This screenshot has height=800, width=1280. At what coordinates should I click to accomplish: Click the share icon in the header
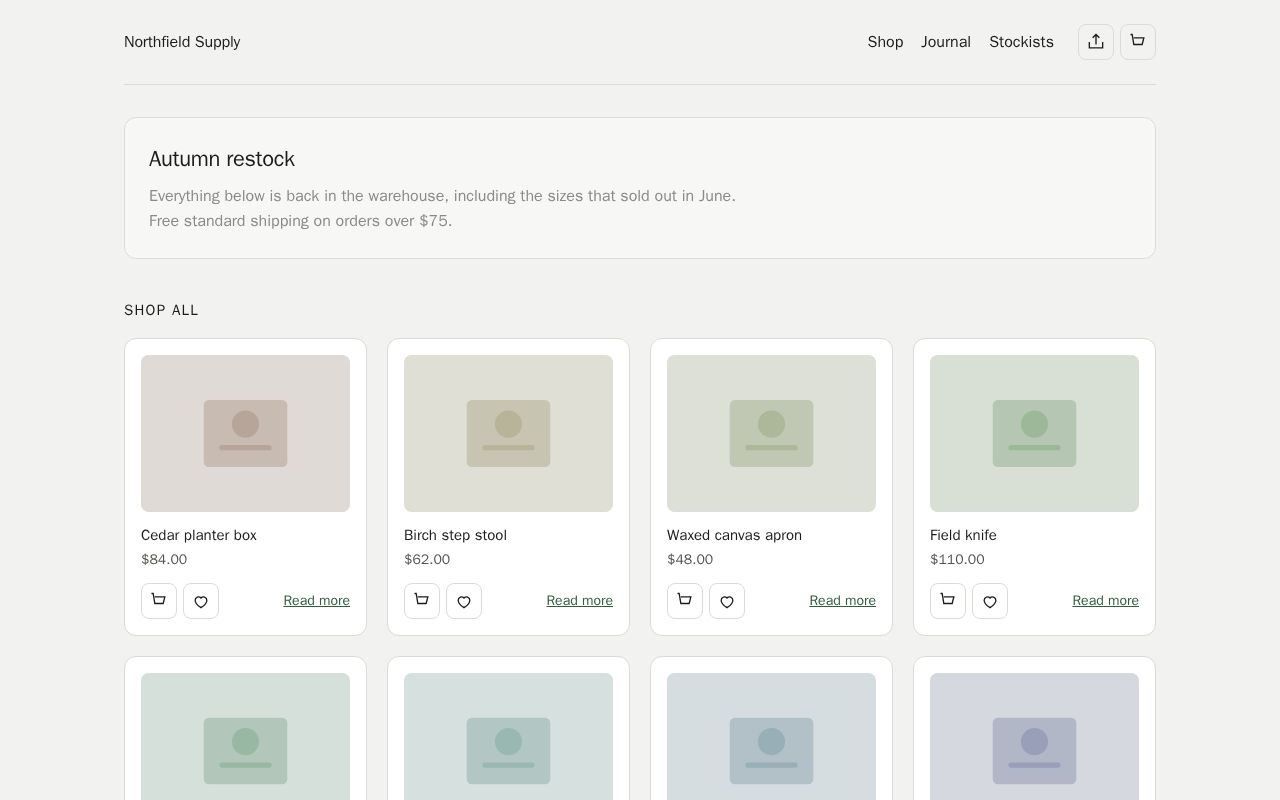click(x=1096, y=42)
